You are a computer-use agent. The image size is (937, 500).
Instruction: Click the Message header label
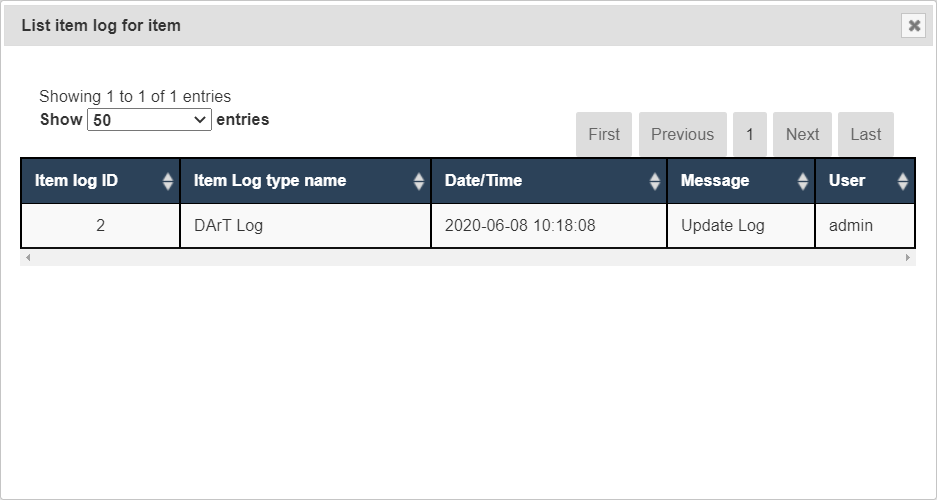click(715, 181)
